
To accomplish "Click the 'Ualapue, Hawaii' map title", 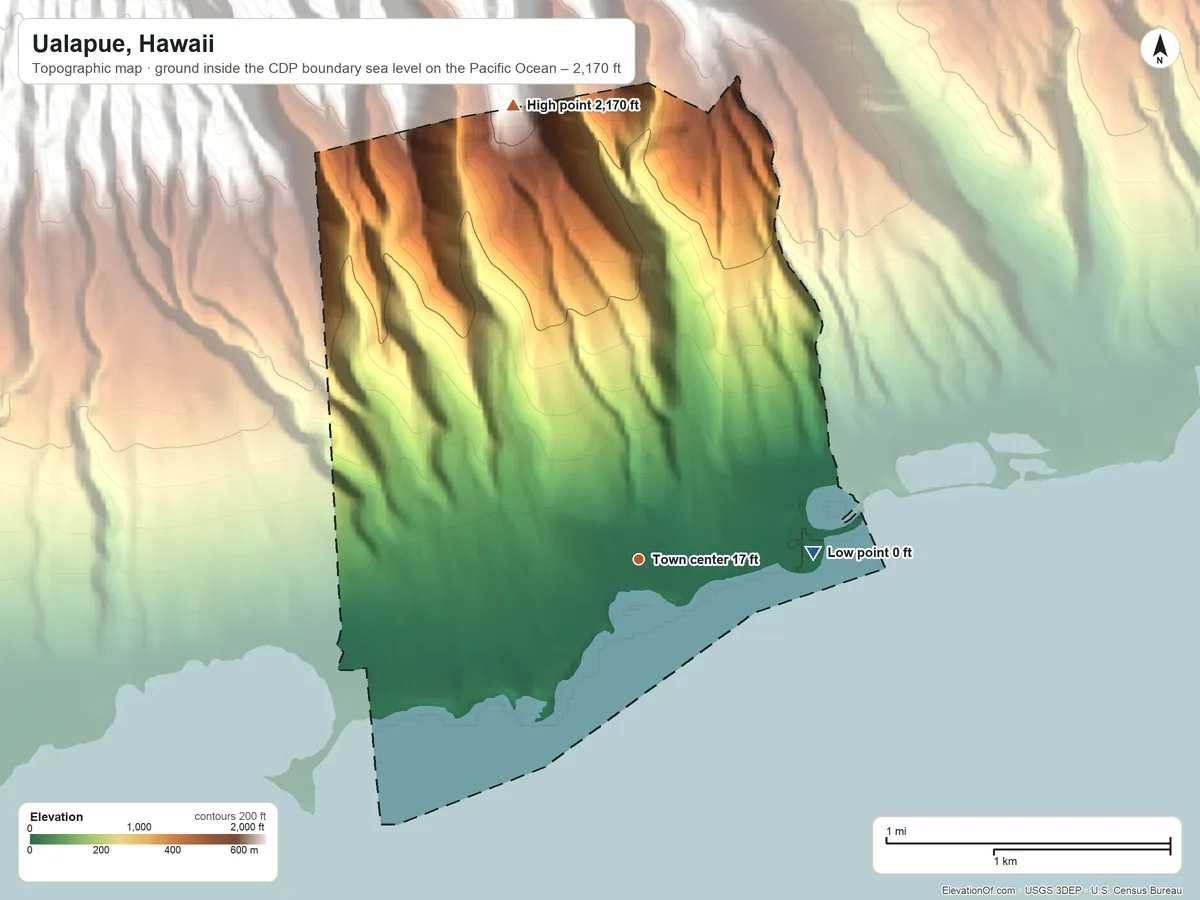I will pos(123,44).
